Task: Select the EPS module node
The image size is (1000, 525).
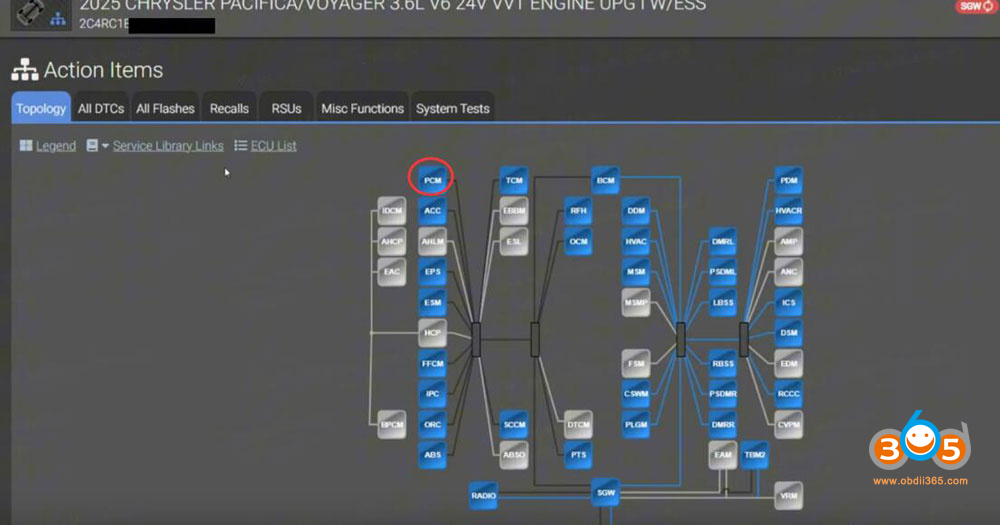Action: [x=432, y=272]
